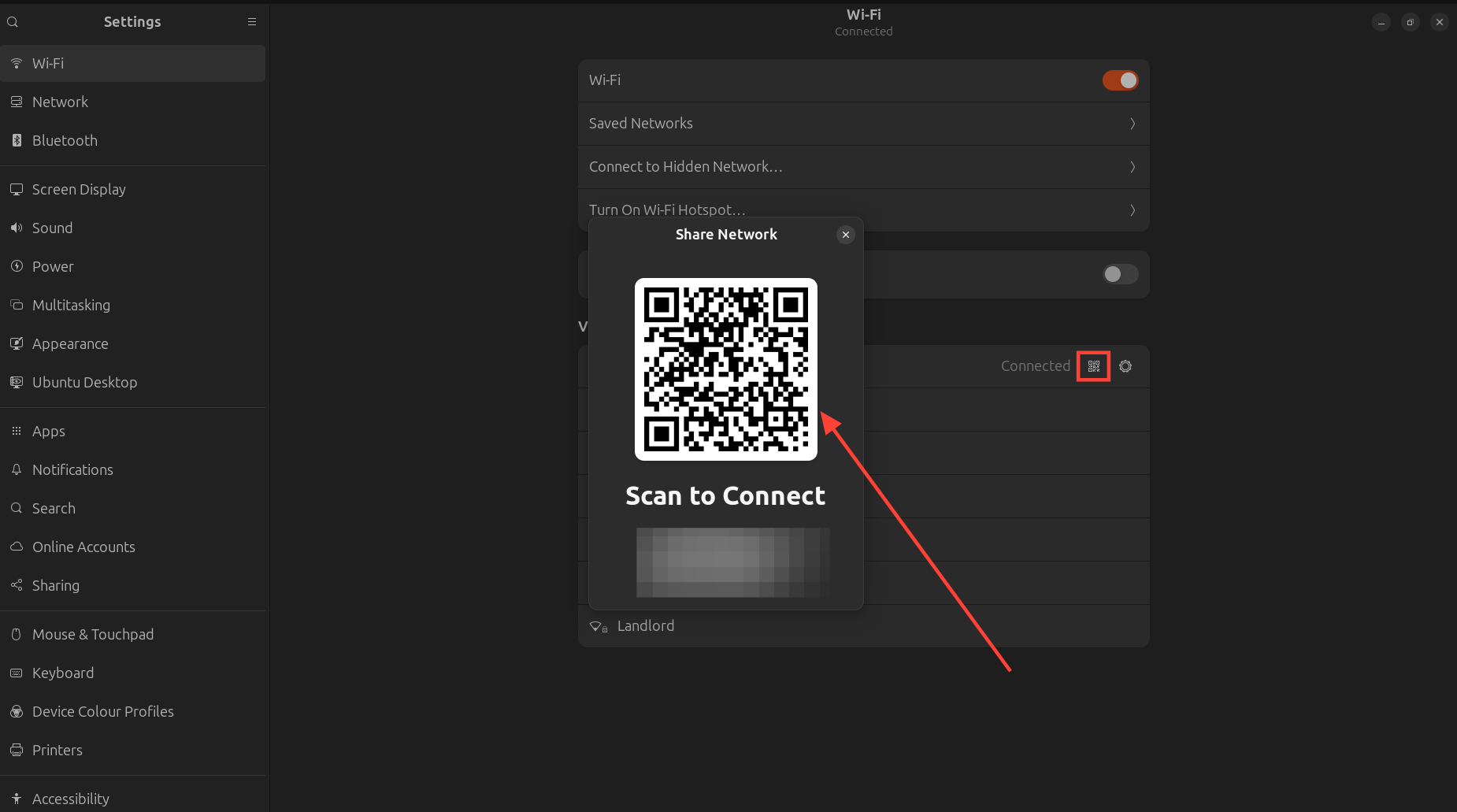Screen dimensions: 1457x812
Task: Maximize the Settings window
Action: [x=1411, y=22]
